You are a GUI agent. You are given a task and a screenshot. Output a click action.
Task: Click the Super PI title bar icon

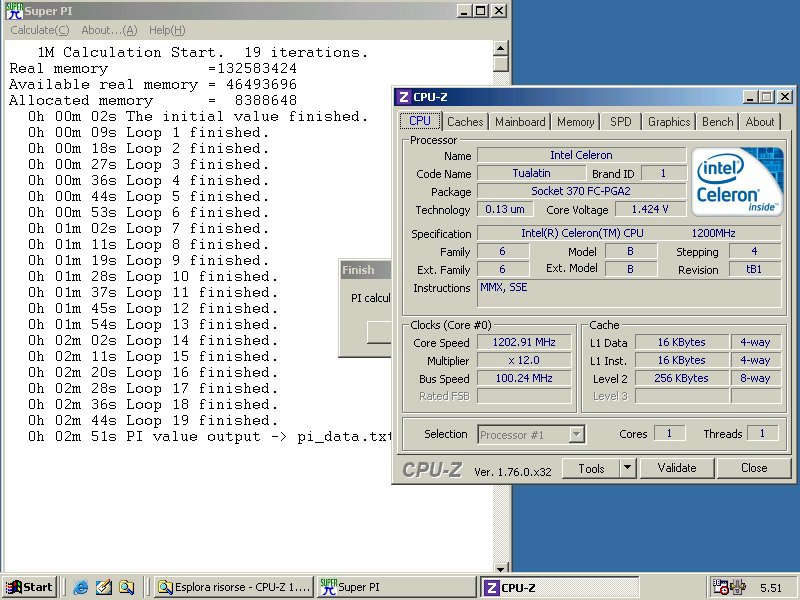click(14, 12)
